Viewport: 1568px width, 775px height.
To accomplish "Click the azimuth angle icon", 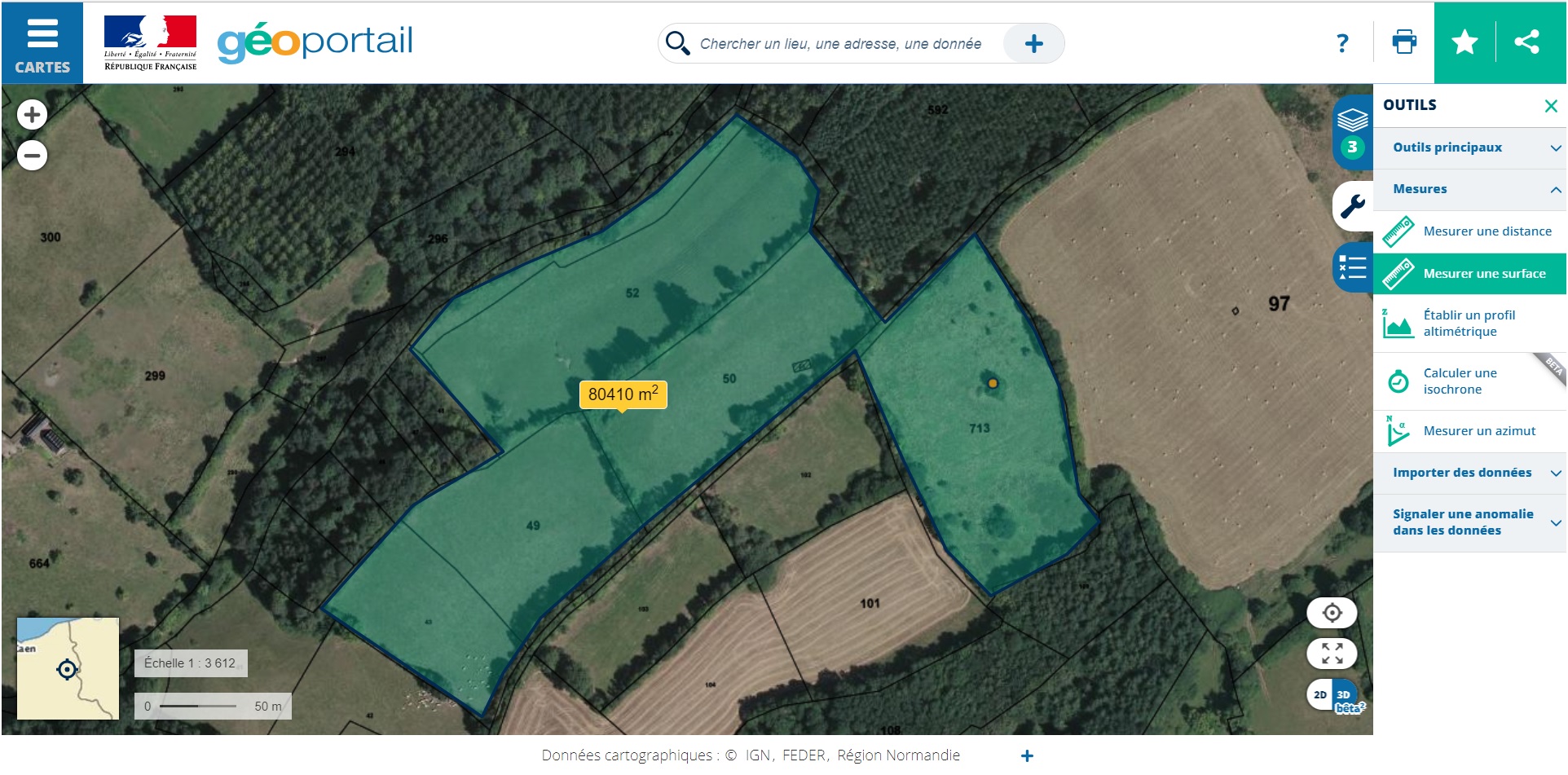I will point(1397,431).
